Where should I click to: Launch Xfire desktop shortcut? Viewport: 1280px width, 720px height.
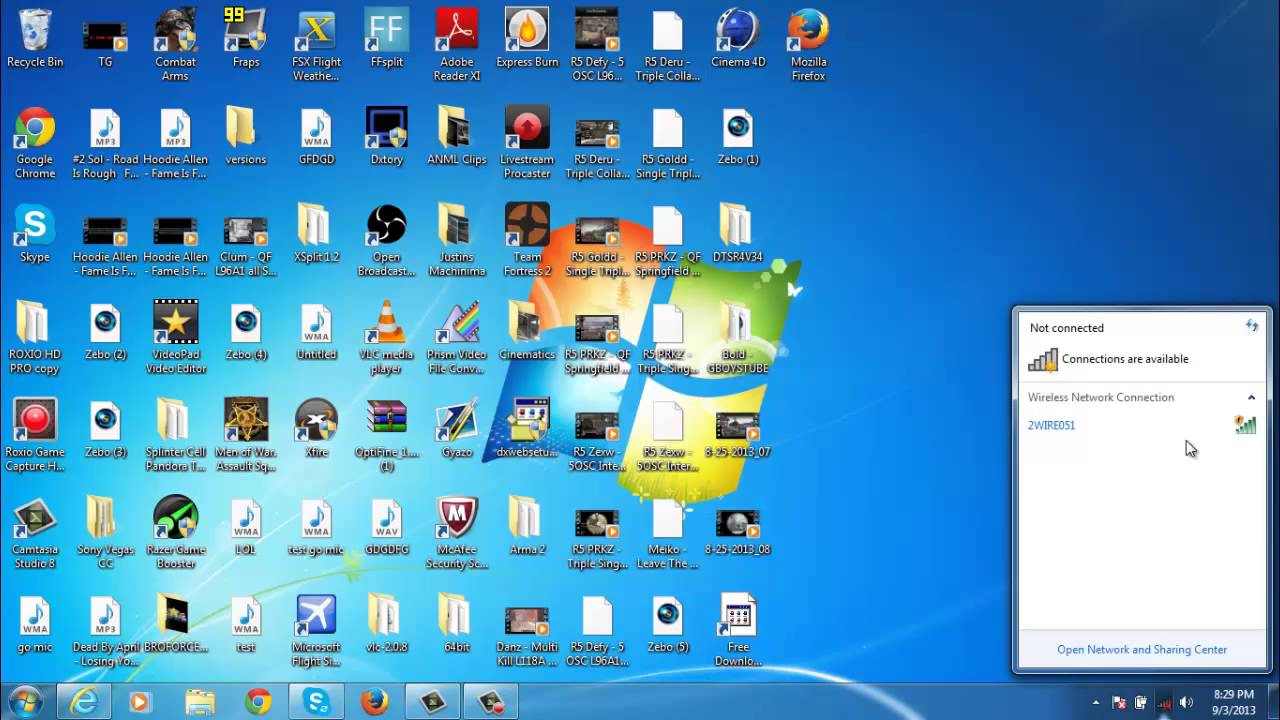pos(316,430)
